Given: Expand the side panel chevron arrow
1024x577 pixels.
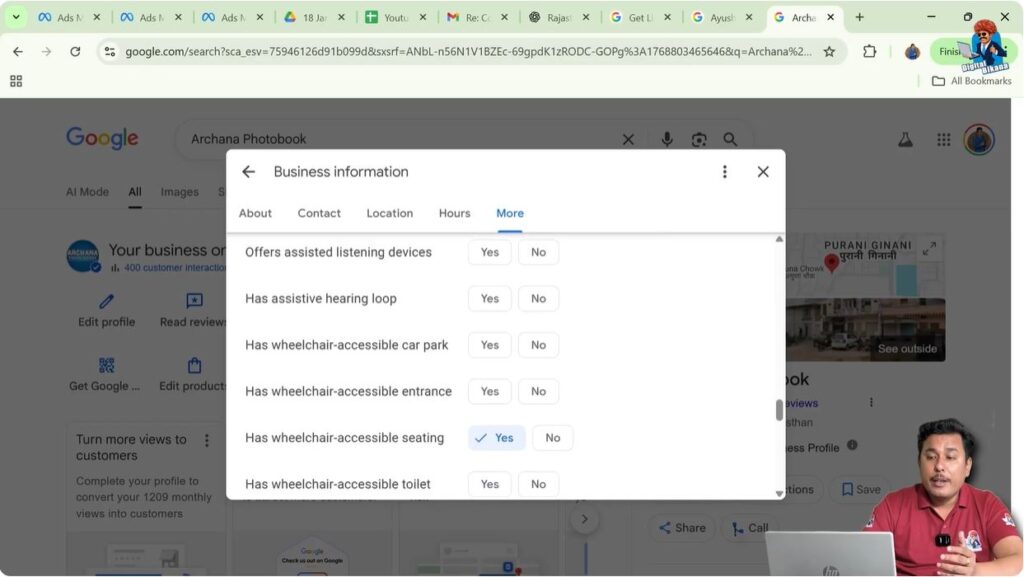Looking at the screenshot, I should click(585, 519).
